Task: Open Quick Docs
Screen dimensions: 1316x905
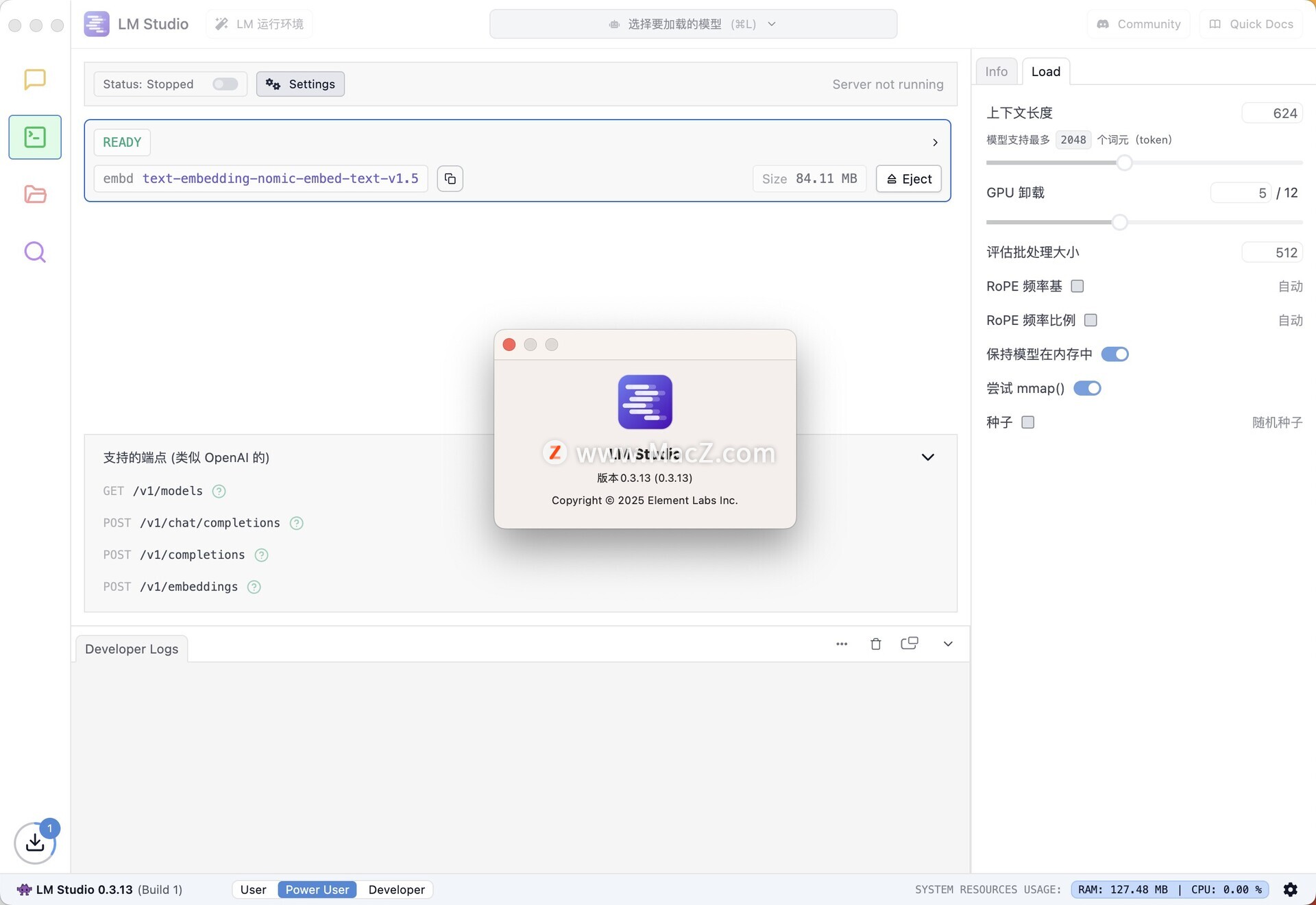Action: click(1251, 24)
